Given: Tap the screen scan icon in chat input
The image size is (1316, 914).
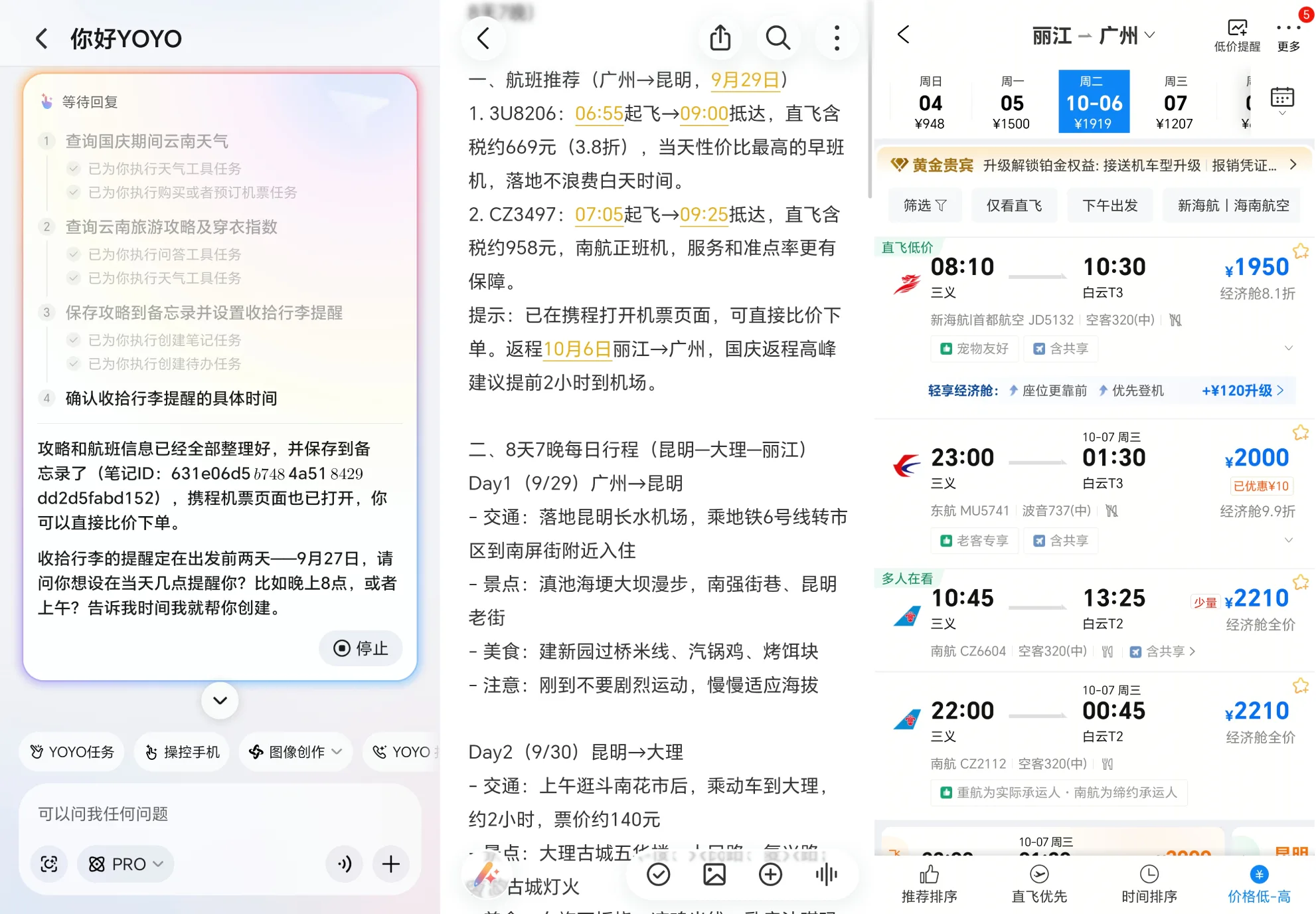Looking at the screenshot, I should pyautogui.click(x=49, y=864).
